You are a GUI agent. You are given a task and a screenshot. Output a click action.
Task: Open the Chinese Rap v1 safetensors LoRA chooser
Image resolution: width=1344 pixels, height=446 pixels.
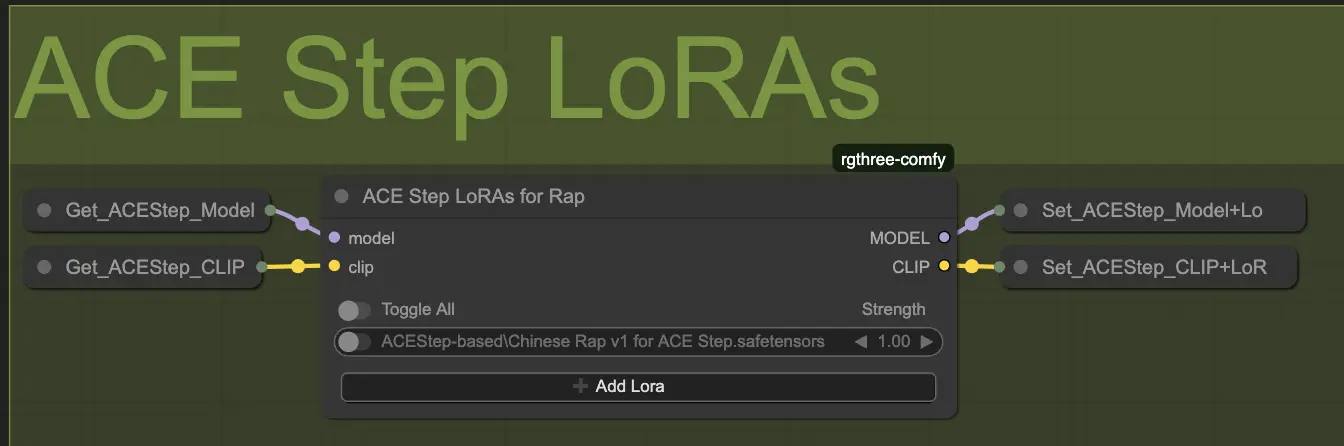(x=602, y=342)
